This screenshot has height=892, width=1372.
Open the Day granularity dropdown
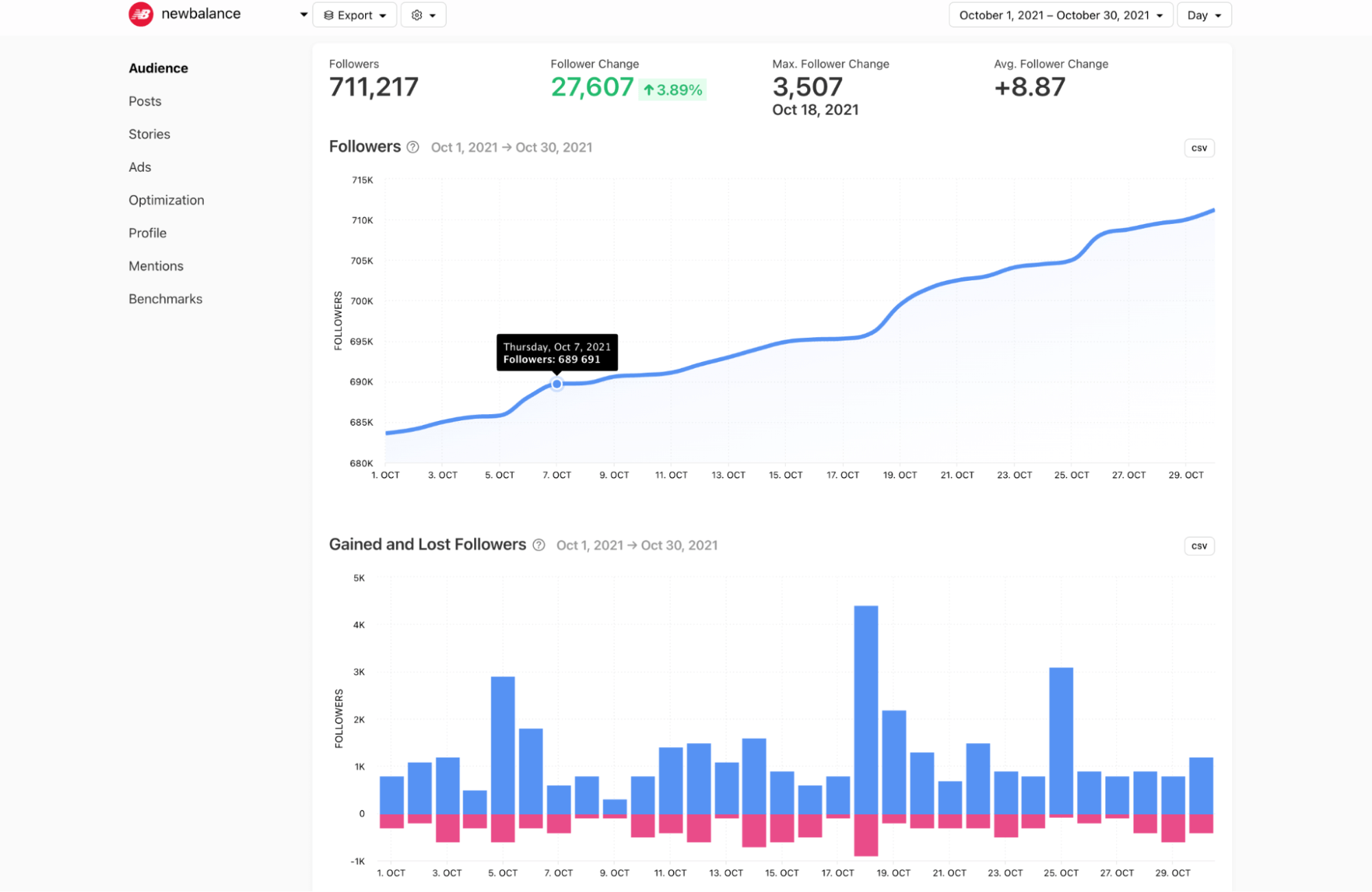click(x=1203, y=14)
